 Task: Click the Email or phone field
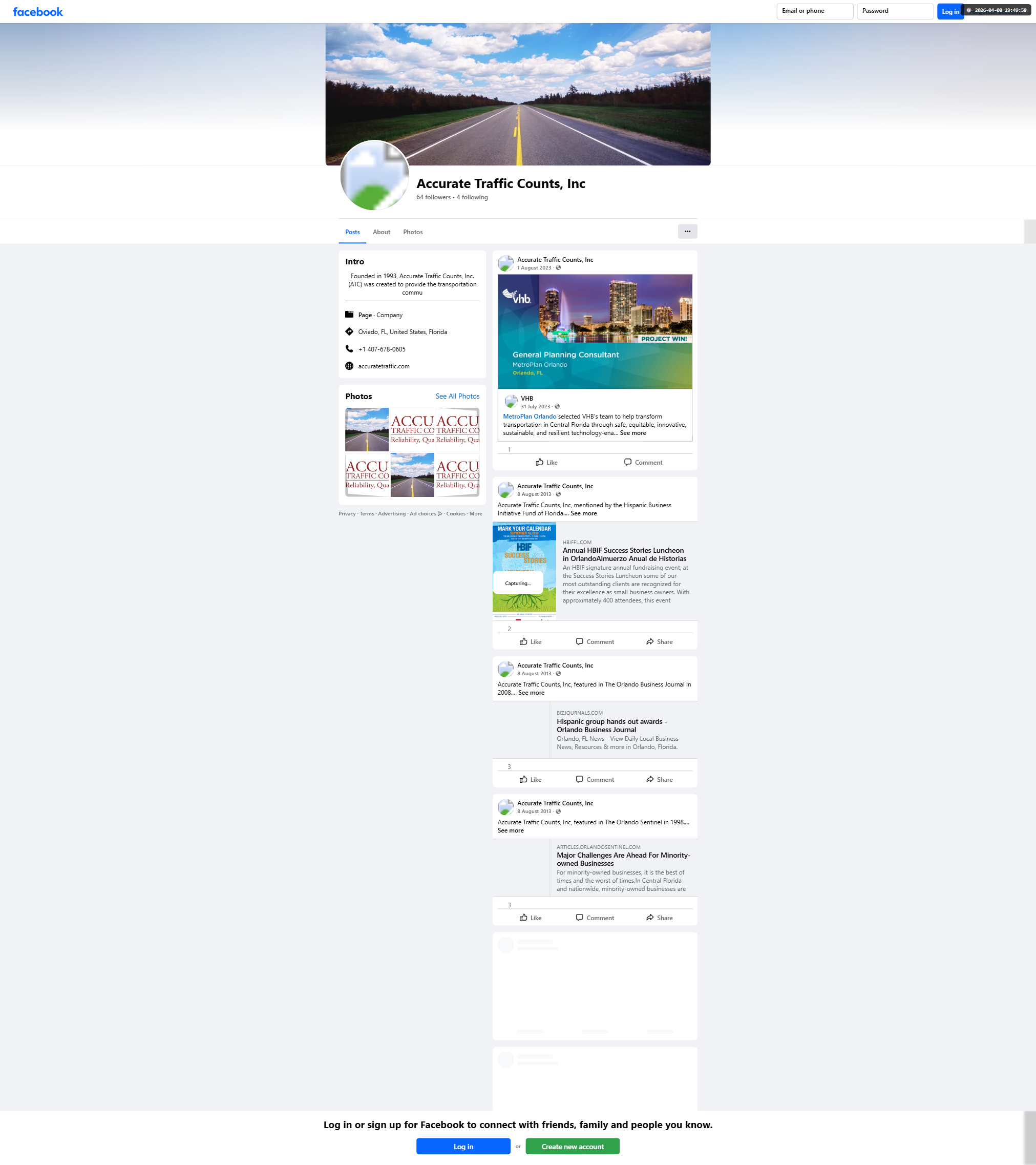(814, 11)
